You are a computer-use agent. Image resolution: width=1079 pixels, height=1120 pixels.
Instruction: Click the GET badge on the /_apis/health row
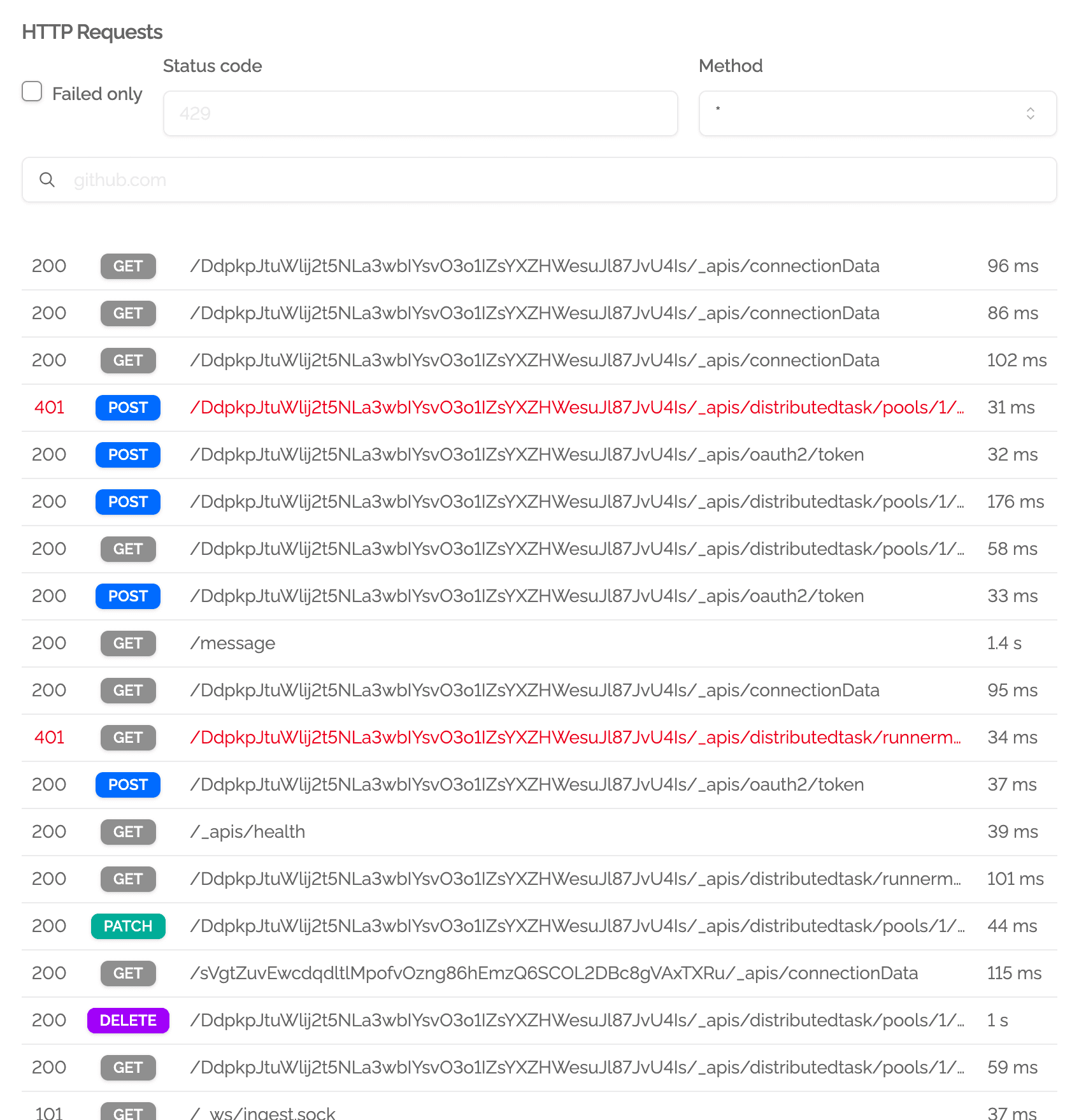coord(127,831)
